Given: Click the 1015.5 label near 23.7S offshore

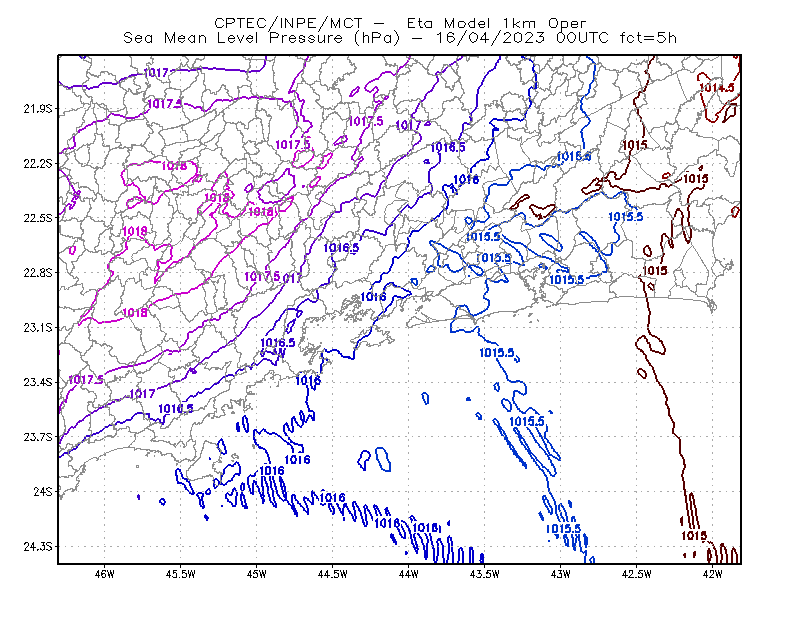Looking at the screenshot, I should click(x=527, y=422).
